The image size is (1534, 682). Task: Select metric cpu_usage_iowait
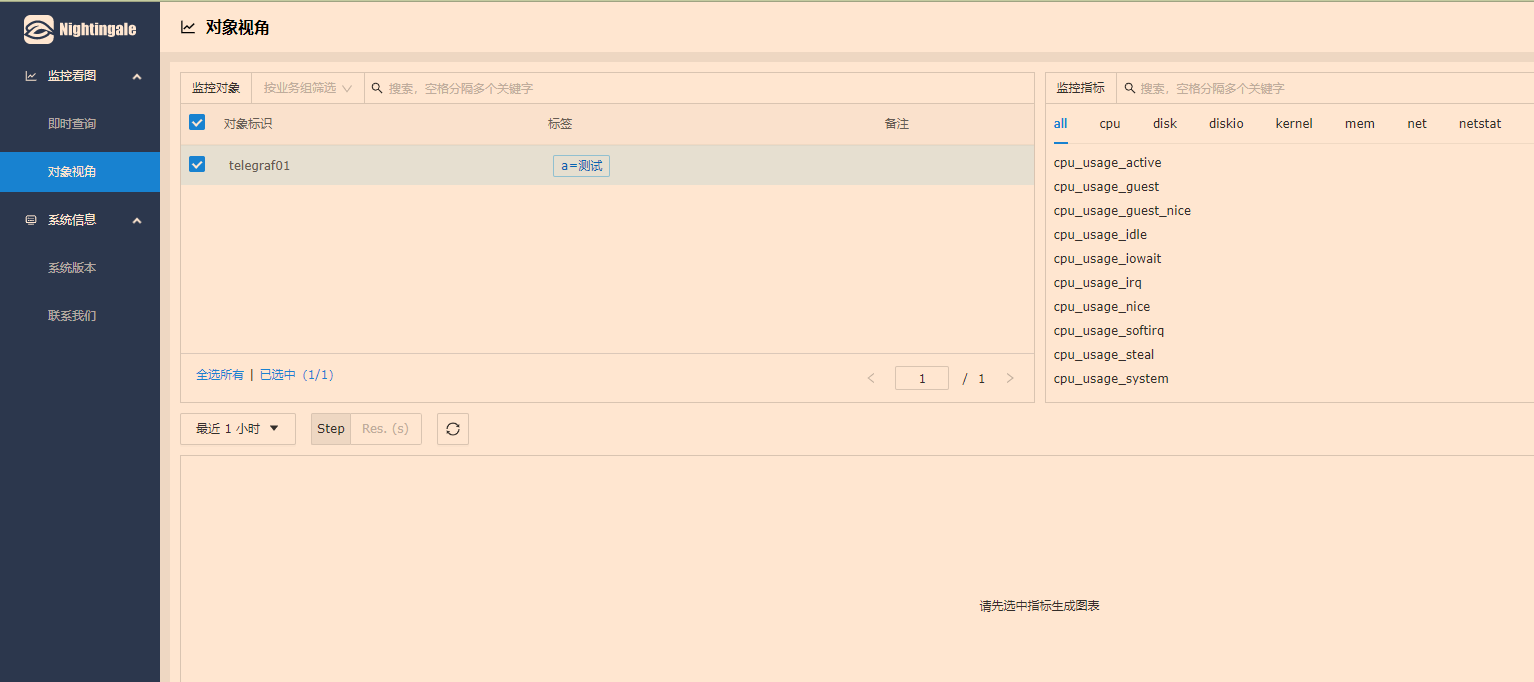[1108, 259]
